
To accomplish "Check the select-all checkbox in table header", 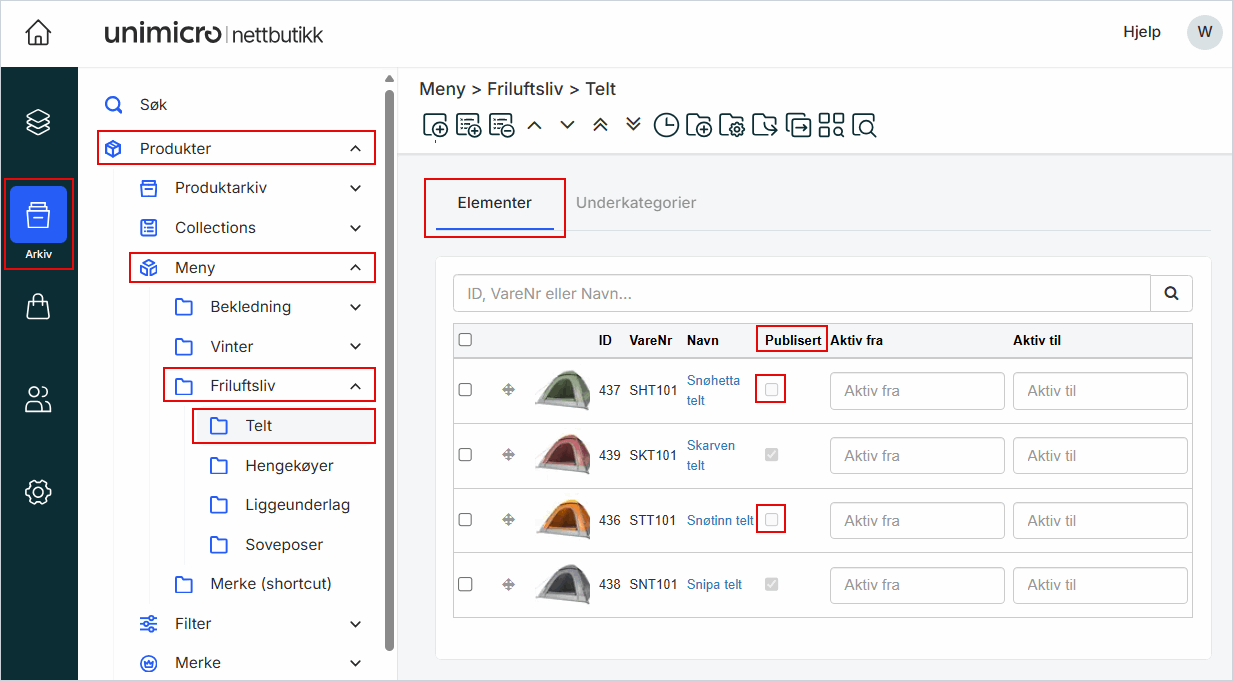I will click(x=465, y=340).
